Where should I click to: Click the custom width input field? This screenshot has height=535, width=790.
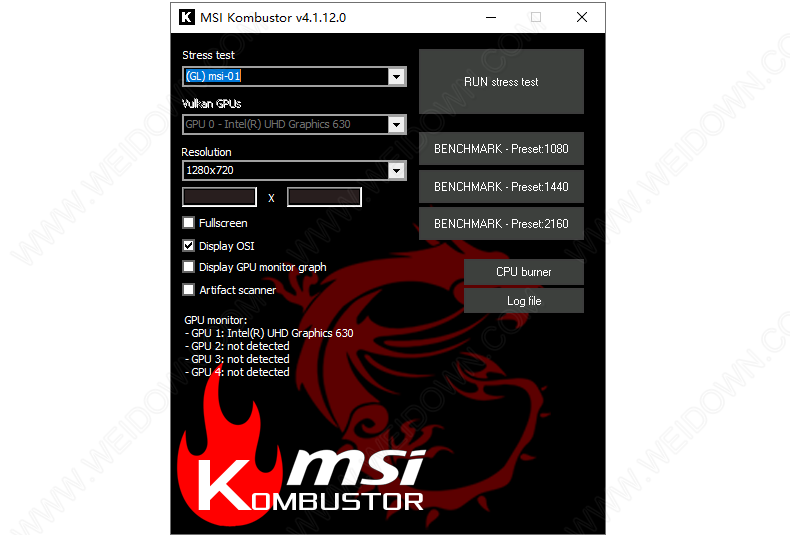pos(219,197)
